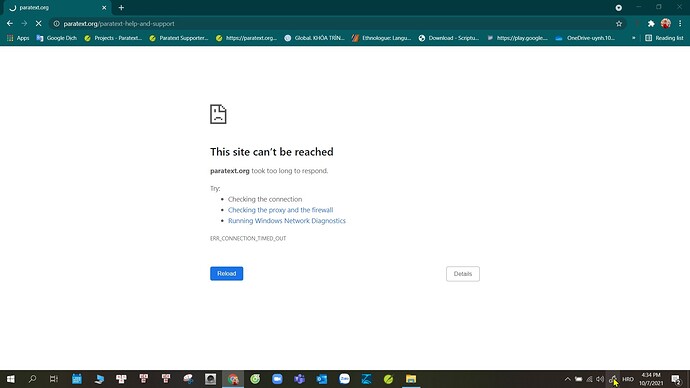This screenshot has width=690, height=388.
Task: Click the battery tray icon
Action: pos(579,379)
